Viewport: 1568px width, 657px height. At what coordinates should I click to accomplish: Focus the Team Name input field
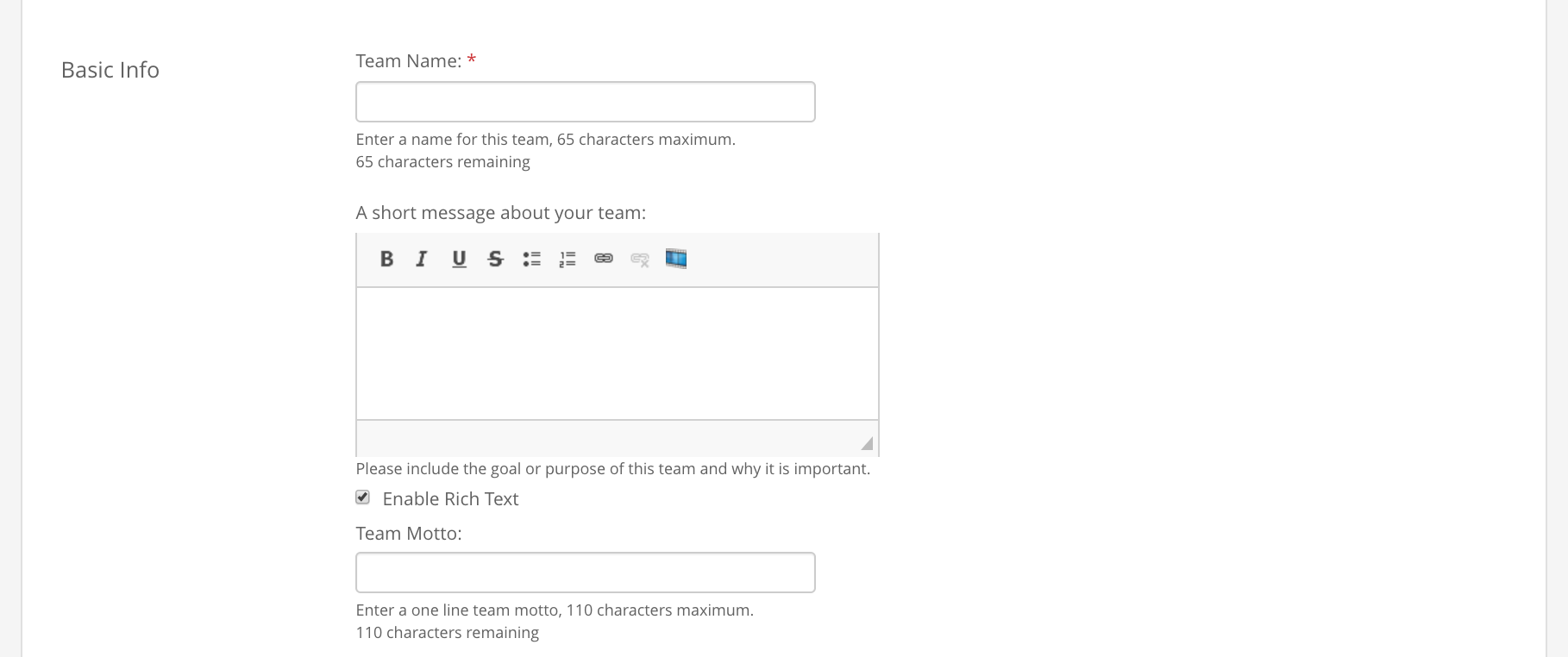click(x=586, y=102)
